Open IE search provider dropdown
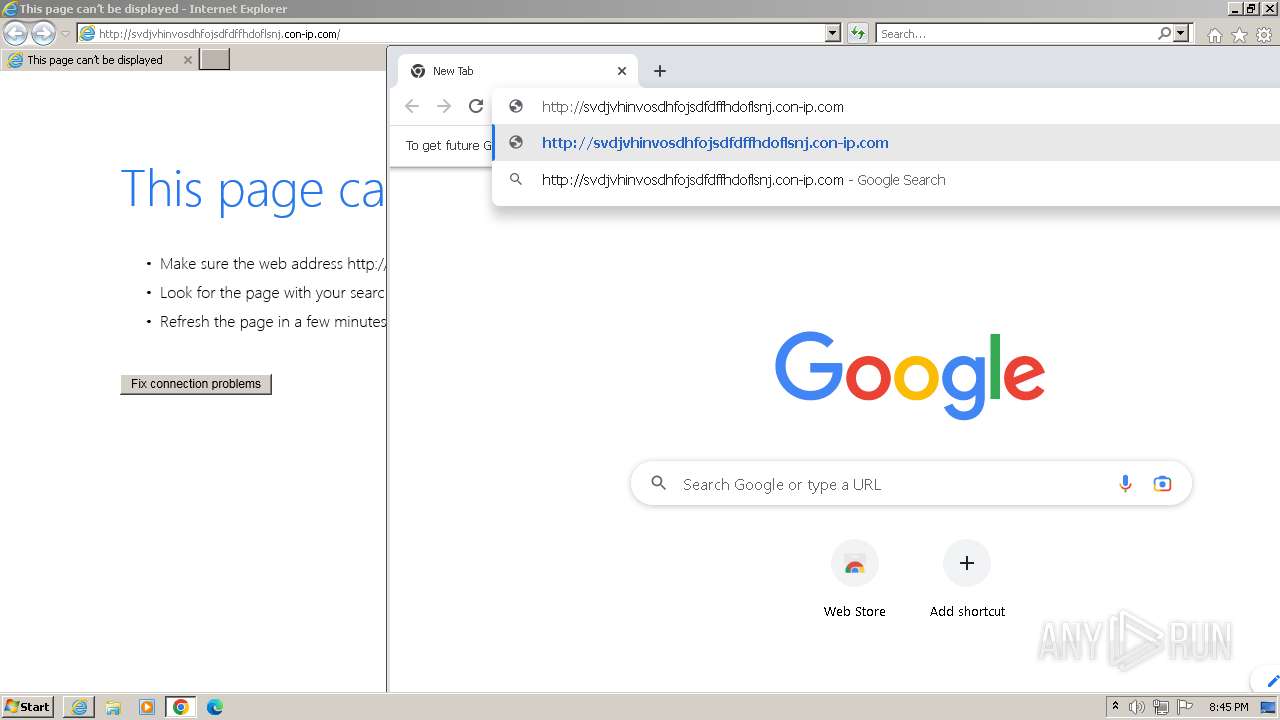The width and height of the screenshot is (1280, 720). pyautogui.click(x=1181, y=34)
